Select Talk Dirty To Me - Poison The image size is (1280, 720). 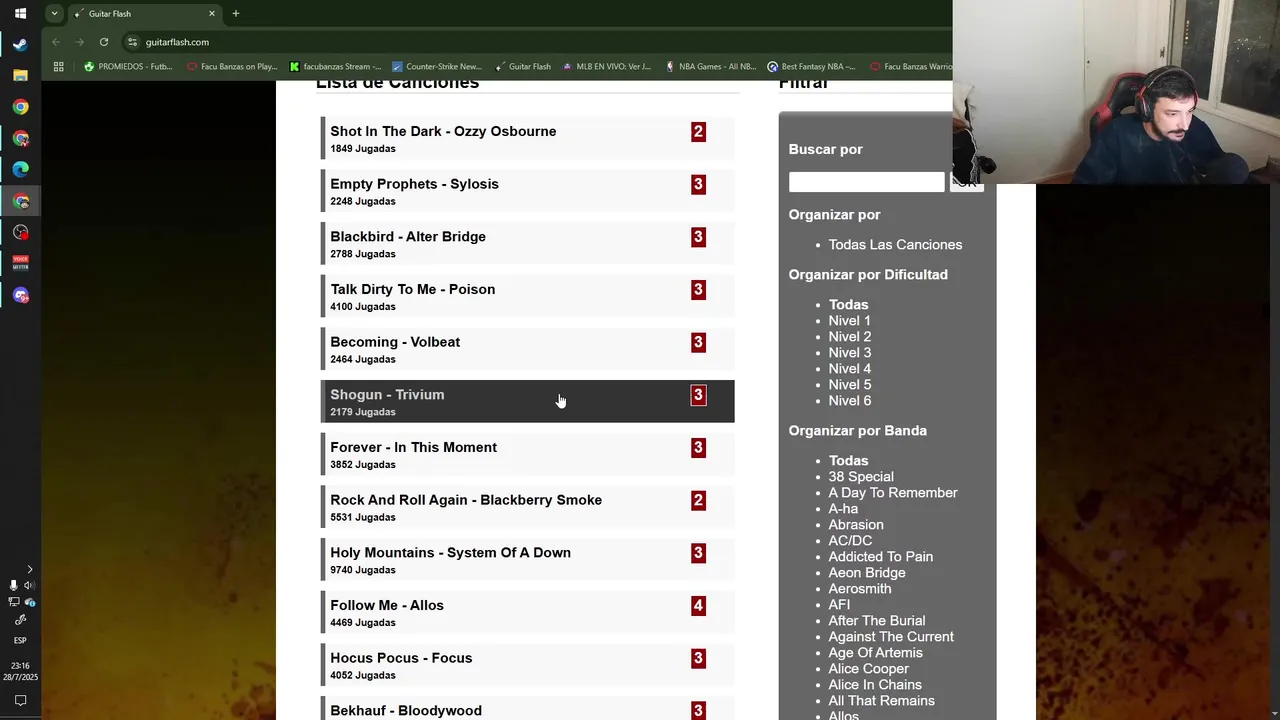(x=527, y=296)
